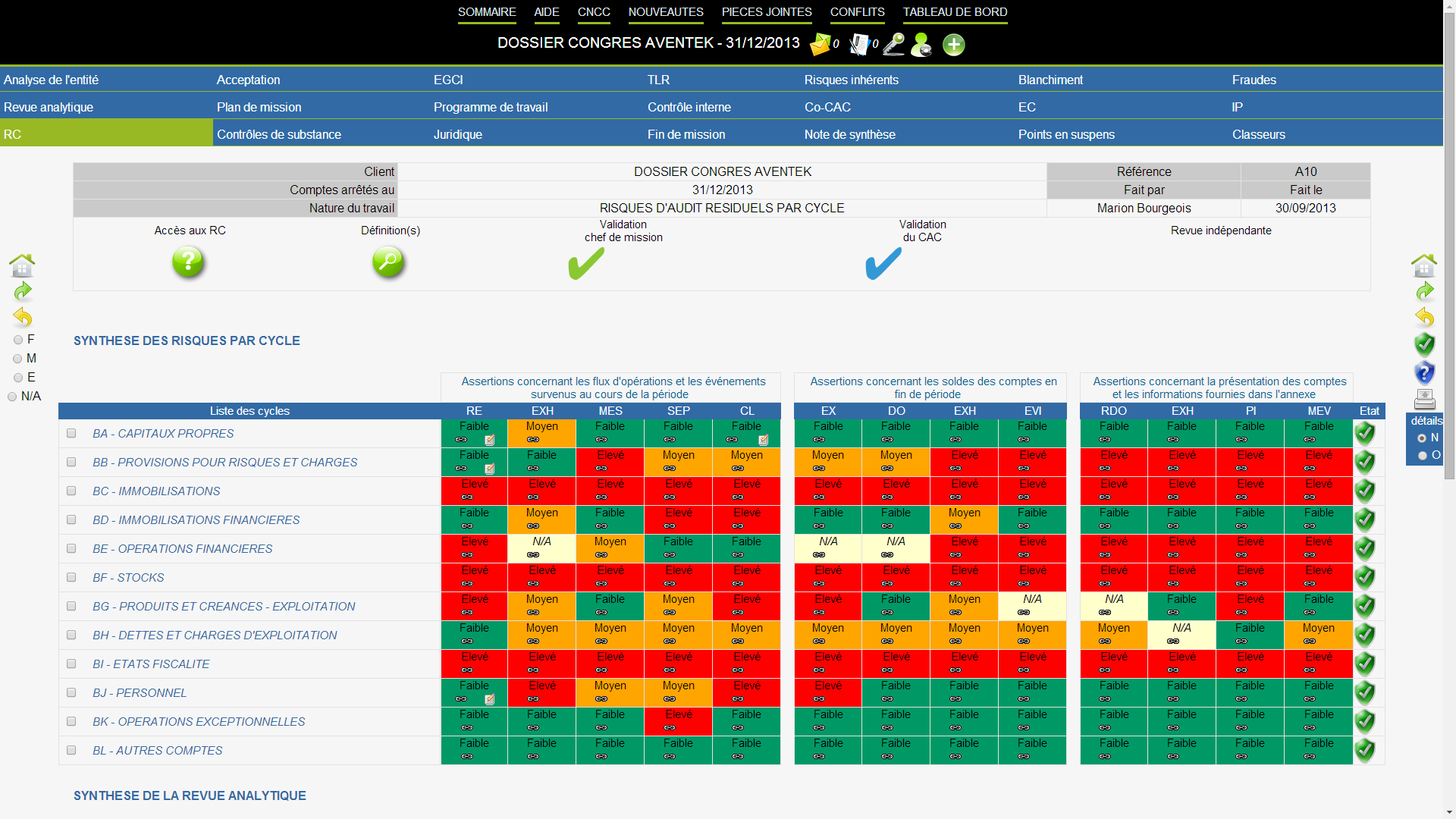Screen dimensions: 1456x819
Task: Click the red Elevé cell for BK SEP
Action: pyautogui.click(x=678, y=720)
